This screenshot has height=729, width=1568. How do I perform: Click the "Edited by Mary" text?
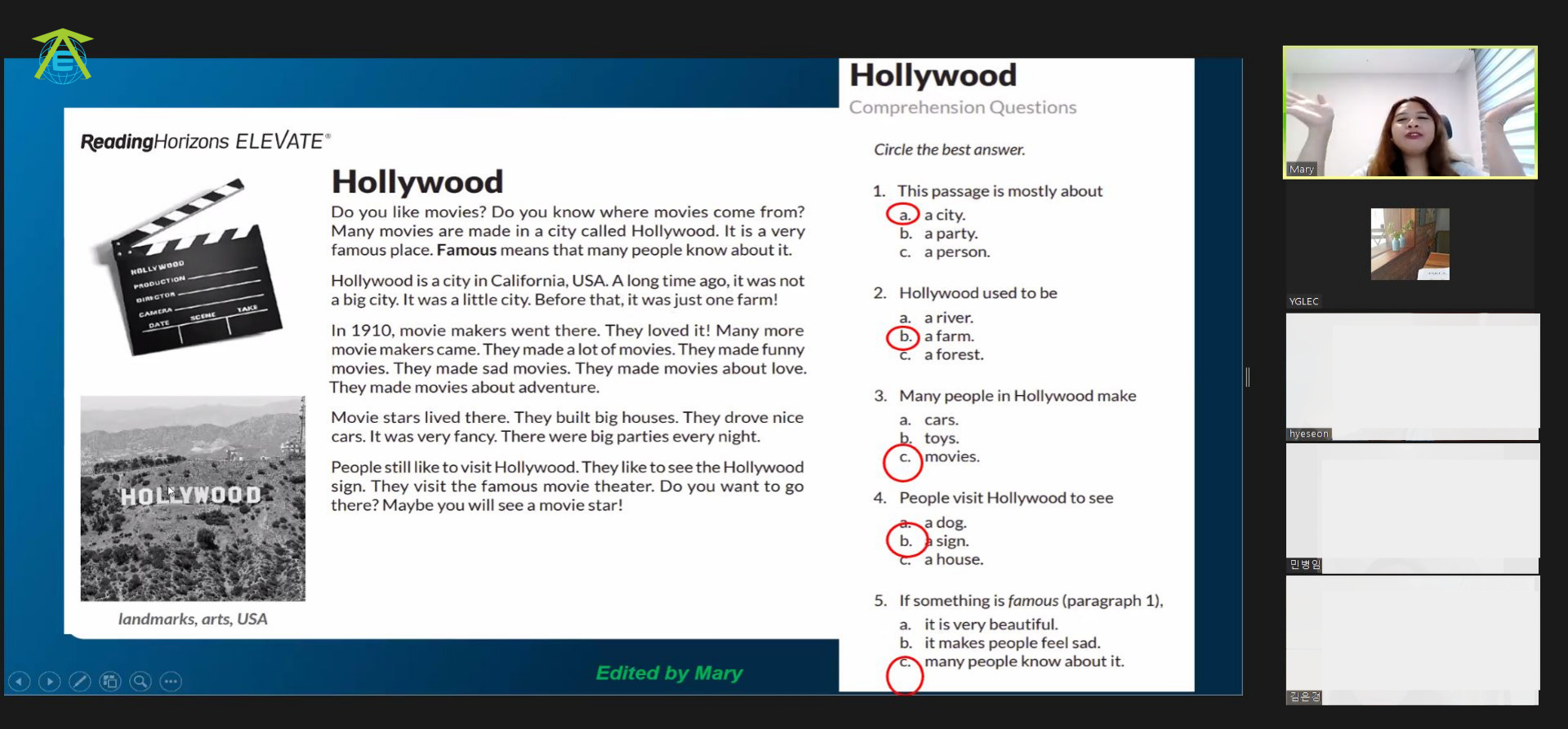[669, 673]
